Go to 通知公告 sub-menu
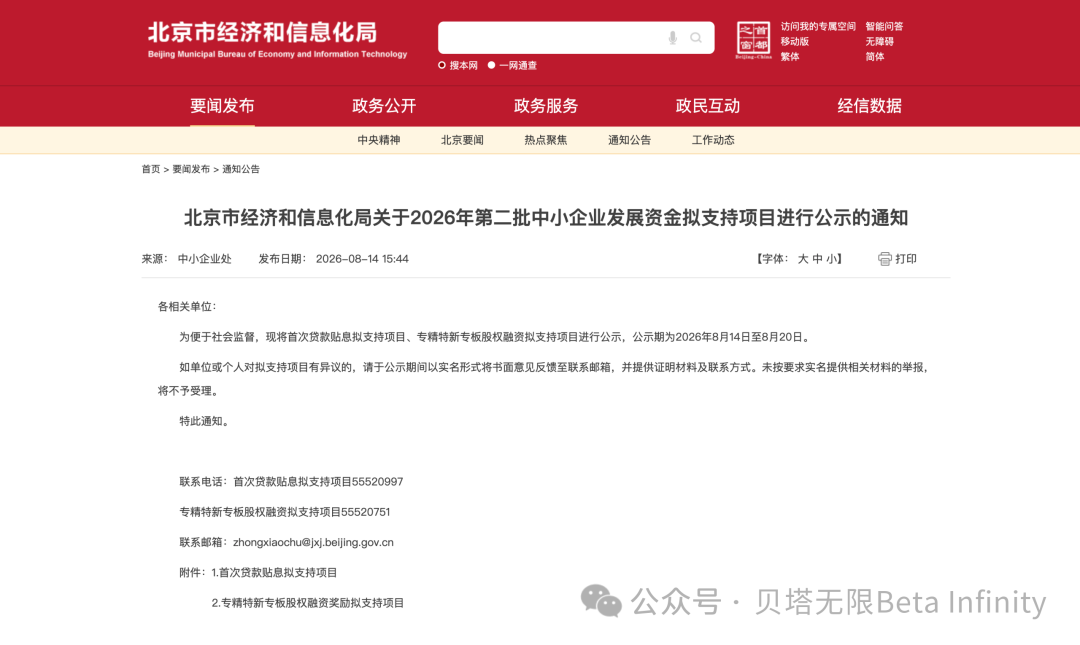This screenshot has width=1080, height=645. pyautogui.click(x=630, y=140)
